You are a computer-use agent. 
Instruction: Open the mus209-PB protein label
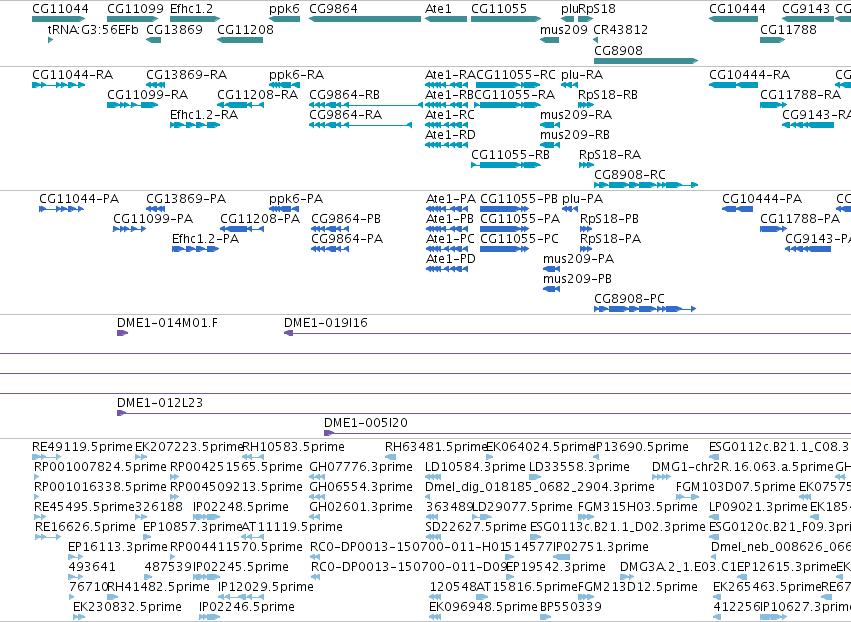pos(577,279)
